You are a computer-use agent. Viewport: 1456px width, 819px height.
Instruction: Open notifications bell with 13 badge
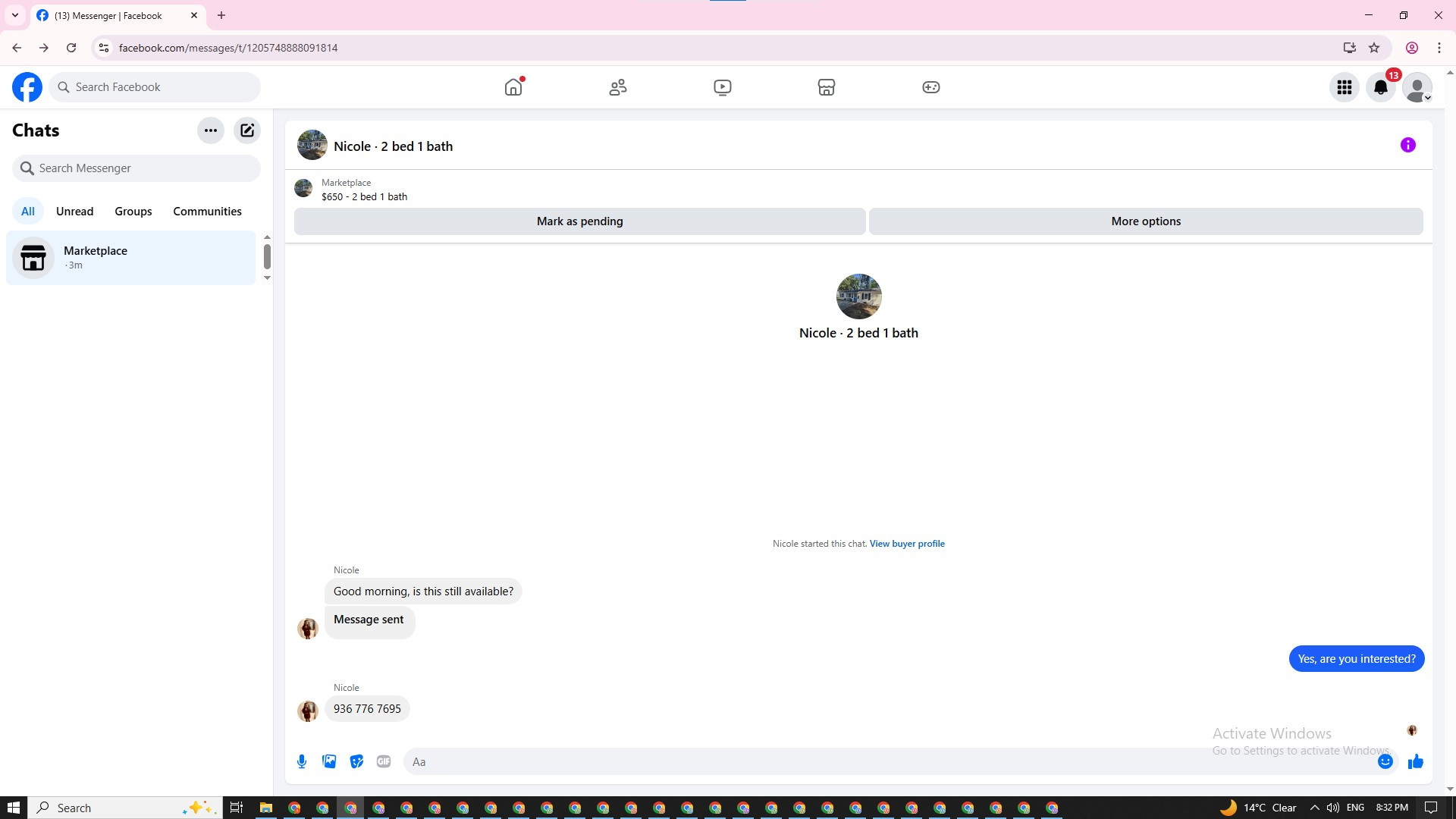pyautogui.click(x=1381, y=87)
